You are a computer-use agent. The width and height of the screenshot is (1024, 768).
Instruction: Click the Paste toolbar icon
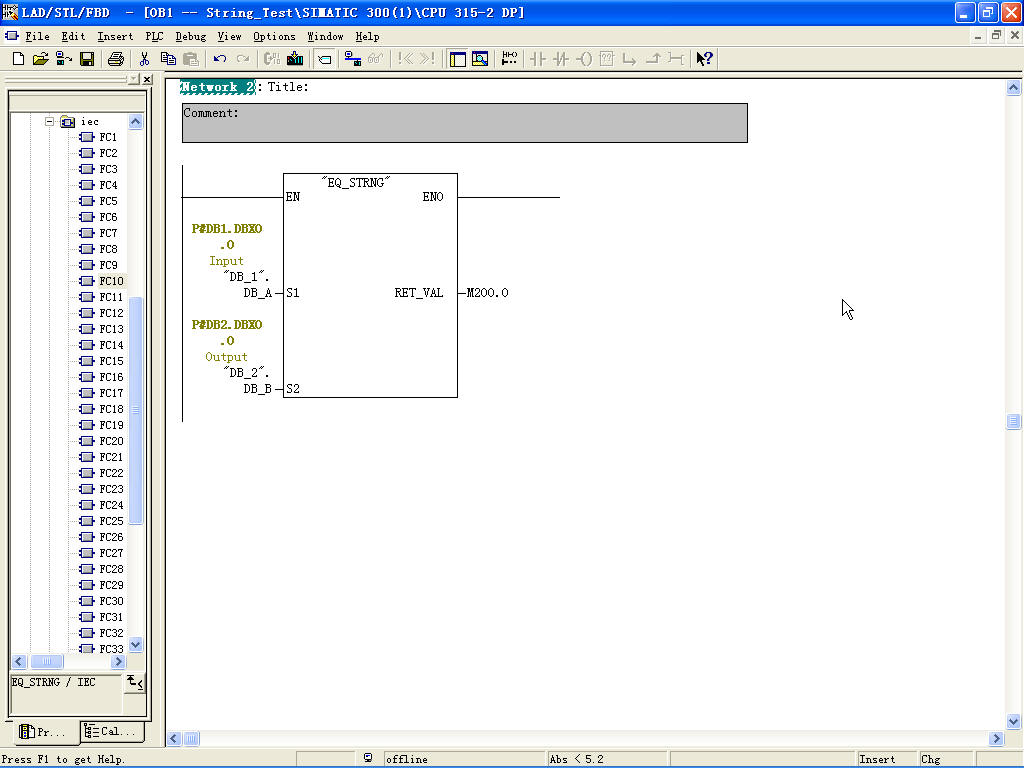(191, 59)
